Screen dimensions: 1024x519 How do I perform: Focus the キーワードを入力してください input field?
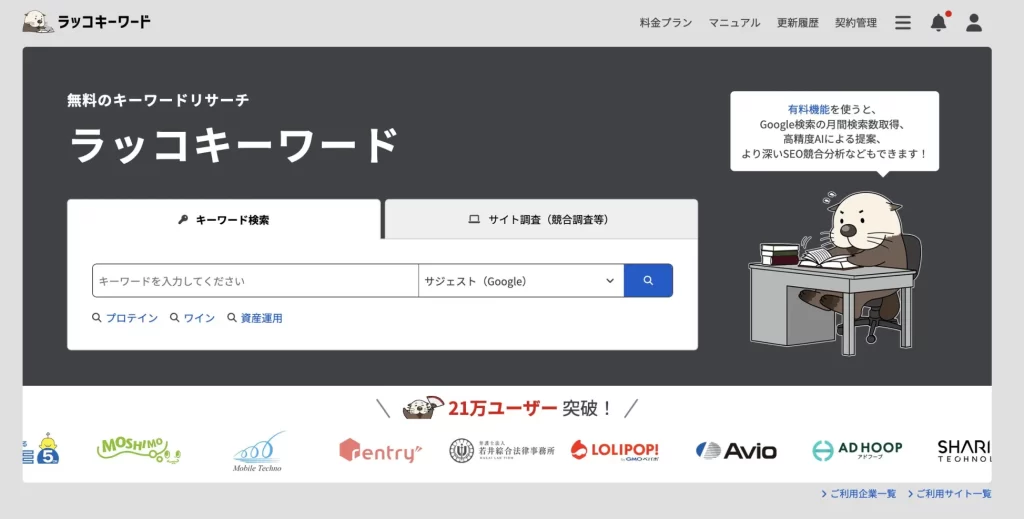255,281
